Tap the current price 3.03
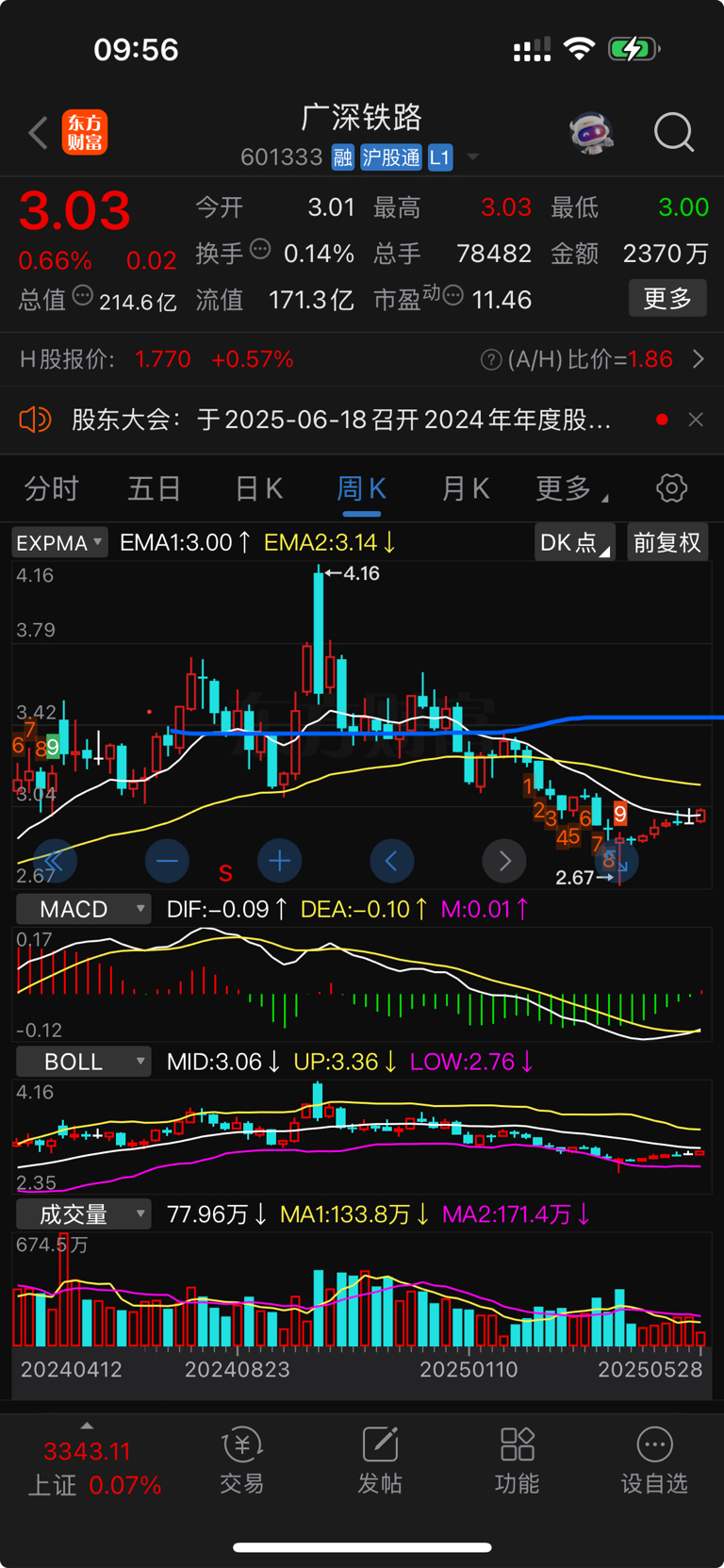This screenshot has height=1568, width=724. click(74, 210)
